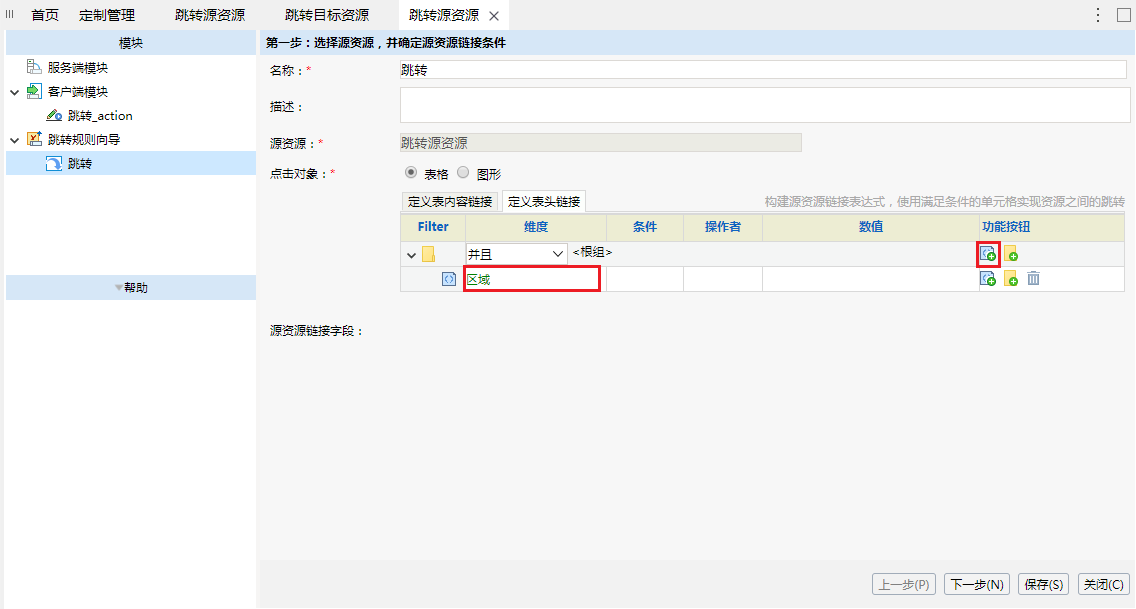Click 保存(S) button
The width and height of the screenshot is (1136, 609).
coord(1043,584)
